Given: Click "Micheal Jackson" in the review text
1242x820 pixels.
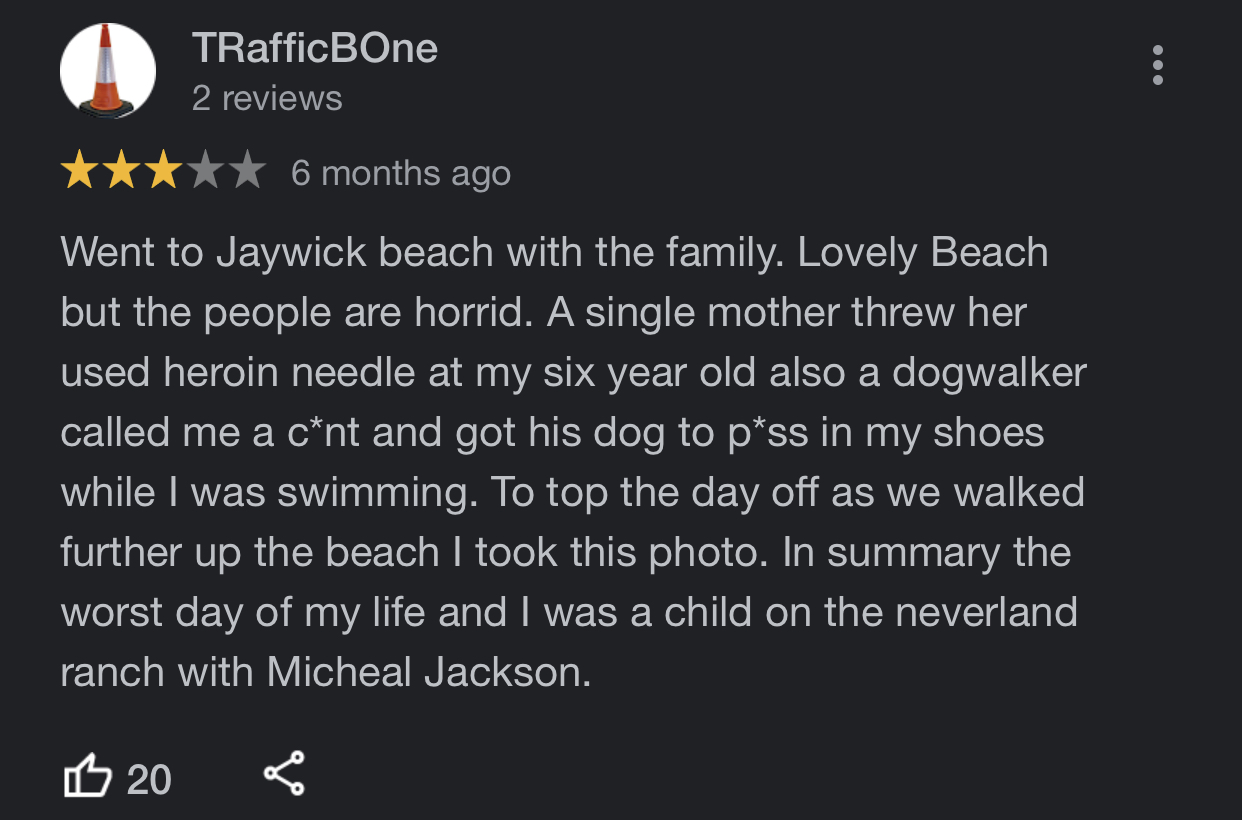Looking at the screenshot, I should point(424,672).
